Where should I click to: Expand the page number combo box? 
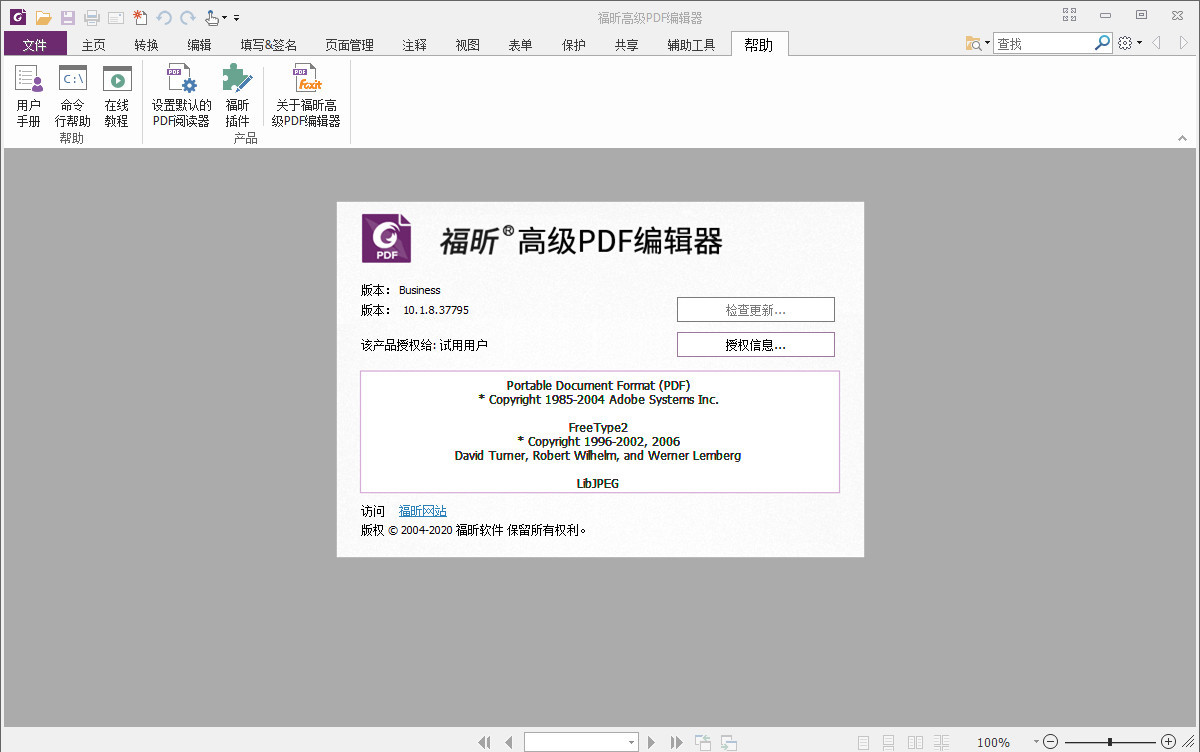click(631, 742)
